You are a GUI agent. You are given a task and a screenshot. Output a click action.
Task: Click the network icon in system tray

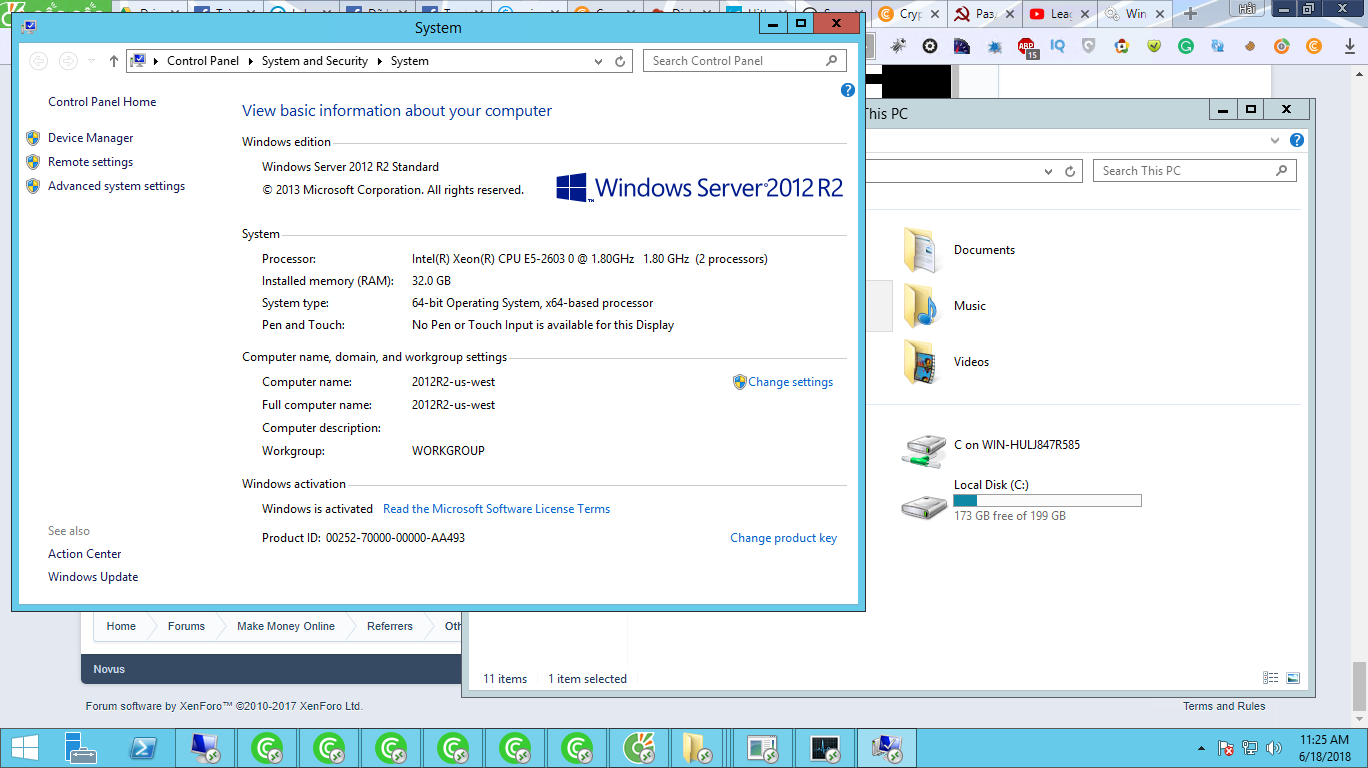coord(1250,748)
